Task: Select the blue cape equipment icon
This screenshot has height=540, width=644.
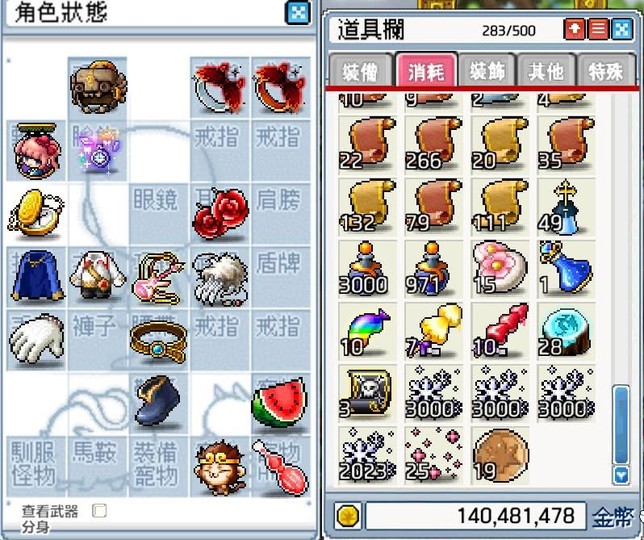Action: tap(36, 275)
